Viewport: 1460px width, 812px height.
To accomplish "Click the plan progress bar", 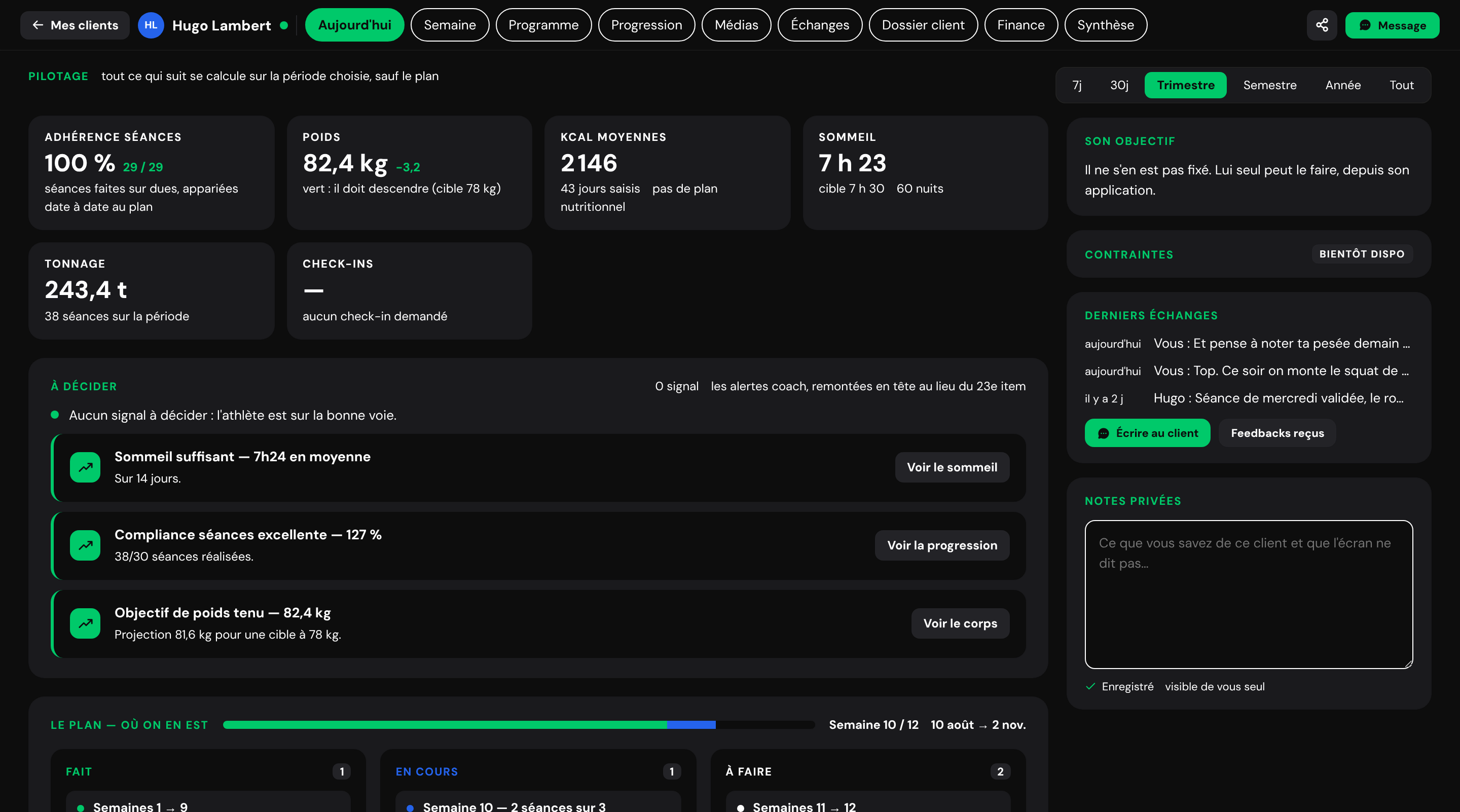I will (x=519, y=725).
